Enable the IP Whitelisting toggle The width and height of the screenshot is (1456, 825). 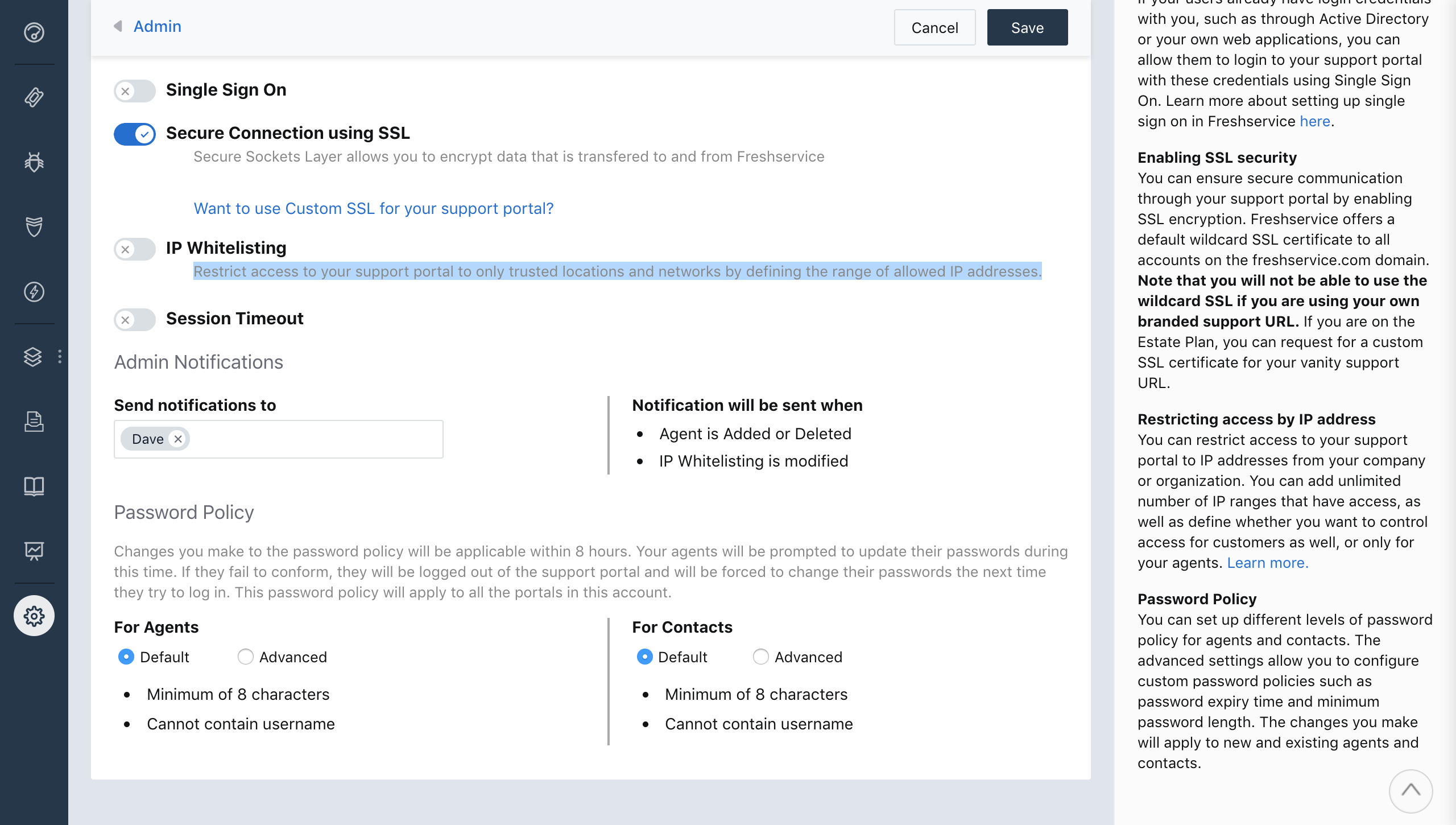[x=135, y=249]
